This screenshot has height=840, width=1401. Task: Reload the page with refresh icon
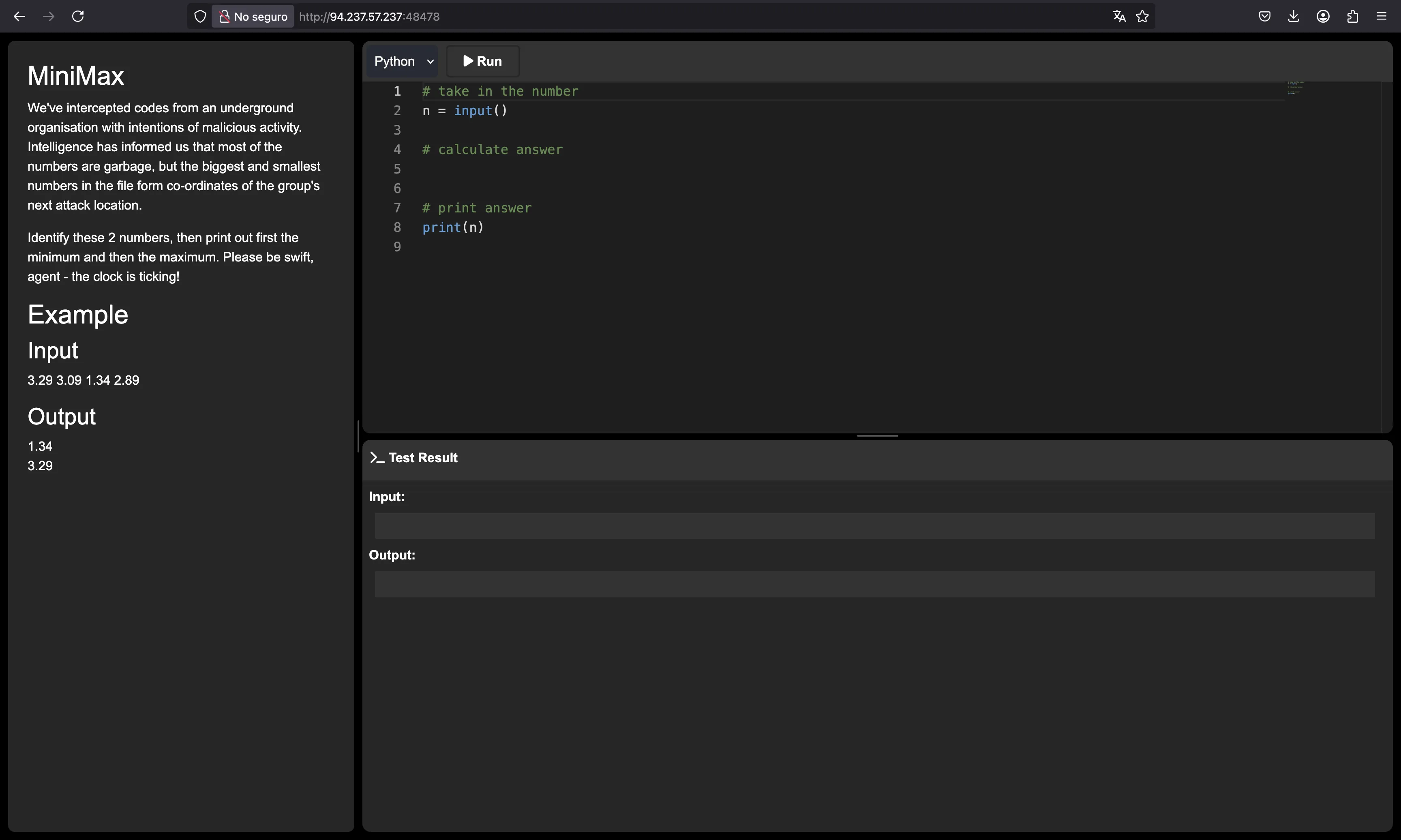(x=78, y=16)
